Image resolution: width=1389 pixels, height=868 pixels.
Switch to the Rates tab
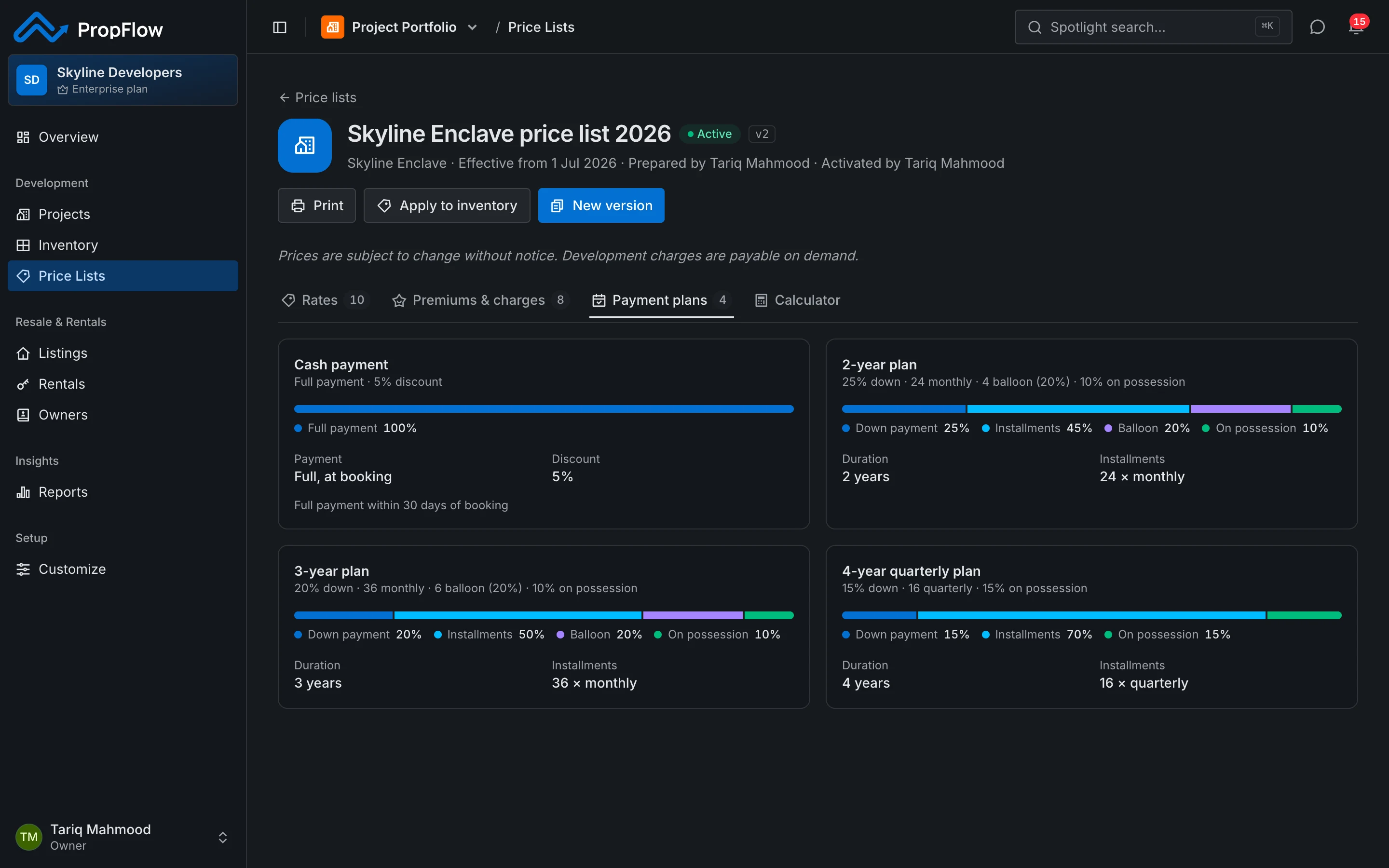click(x=326, y=300)
